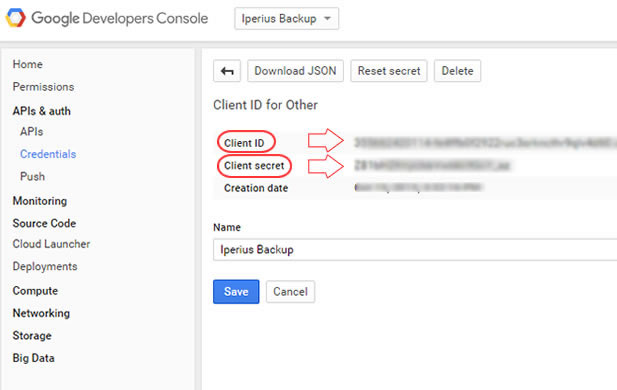The width and height of the screenshot is (617, 390).
Task: Save the client ID settings
Action: pyautogui.click(x=236, y=292)
